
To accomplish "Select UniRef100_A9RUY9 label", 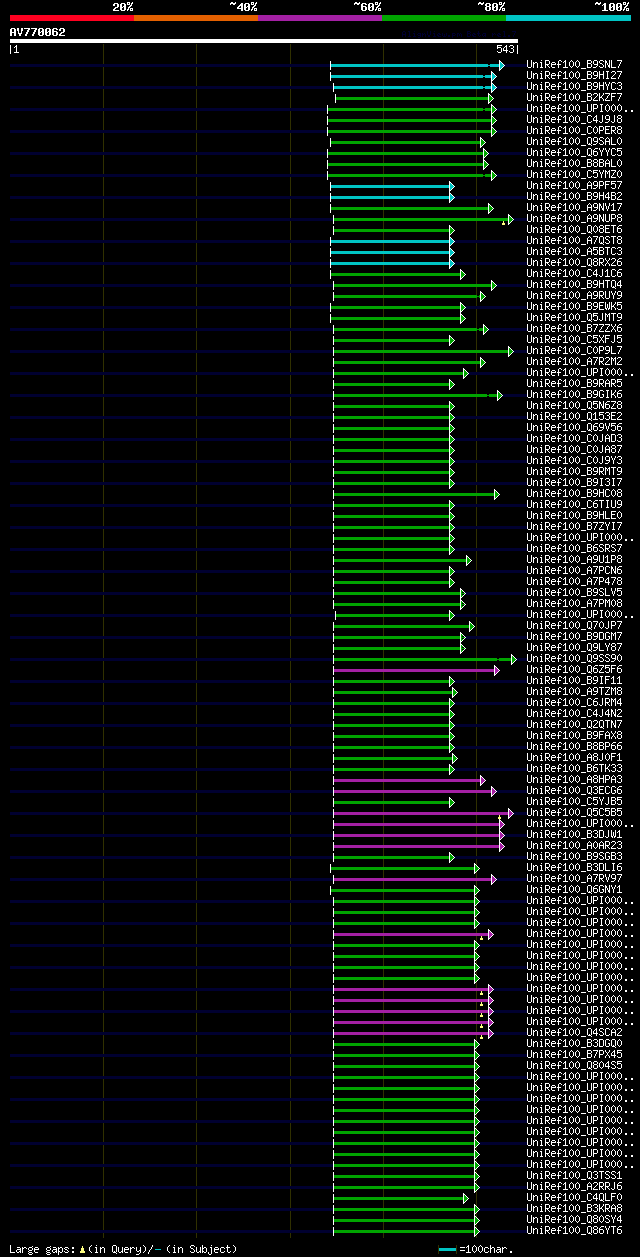I will coord(574,296).
